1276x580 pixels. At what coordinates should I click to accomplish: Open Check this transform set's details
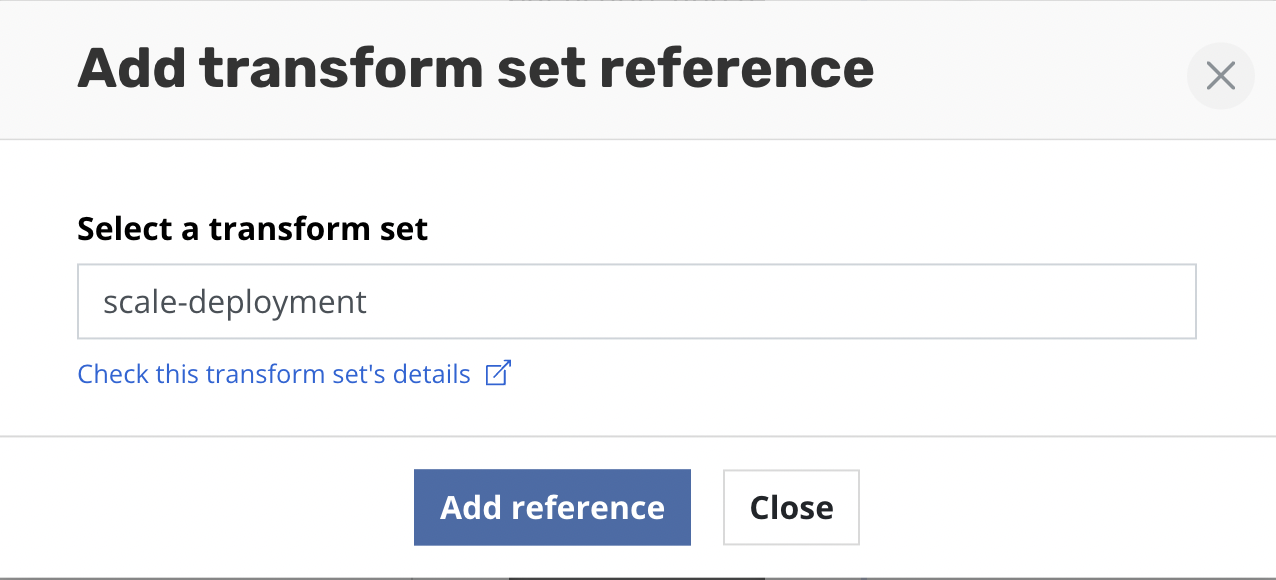click(274, 373)
